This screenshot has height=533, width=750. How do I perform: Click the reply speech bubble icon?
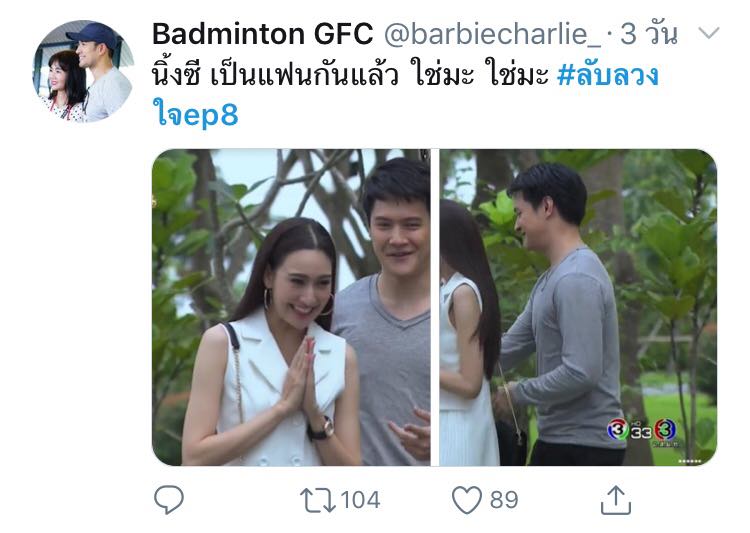tap(169, 500)
